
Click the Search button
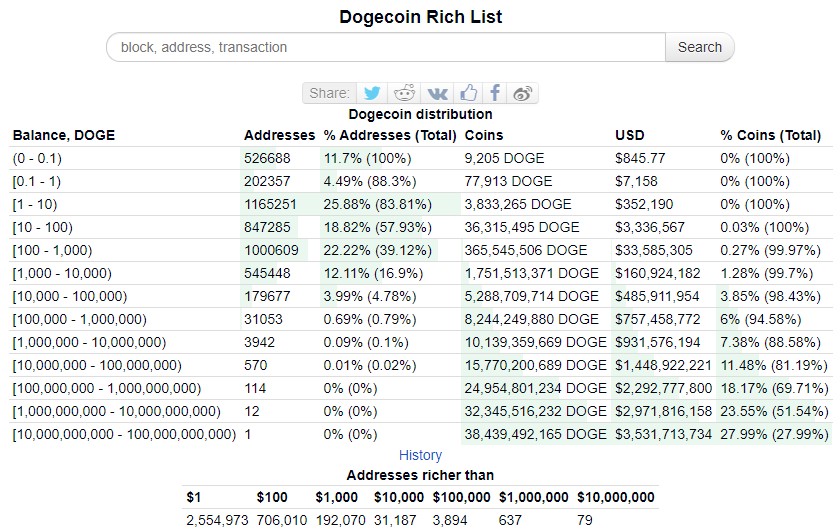[x=699, y=47]
